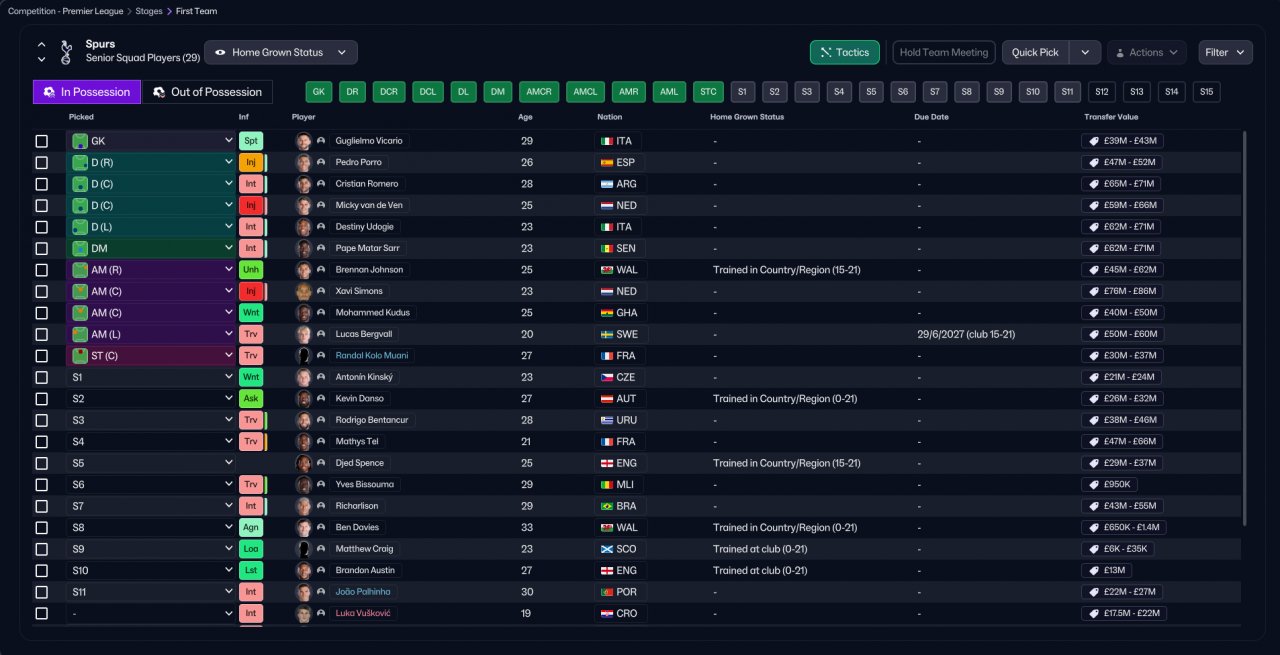Viewport: 1280px width, 655px height.
Task: Select the STC position chip
Action: point(708,92)
